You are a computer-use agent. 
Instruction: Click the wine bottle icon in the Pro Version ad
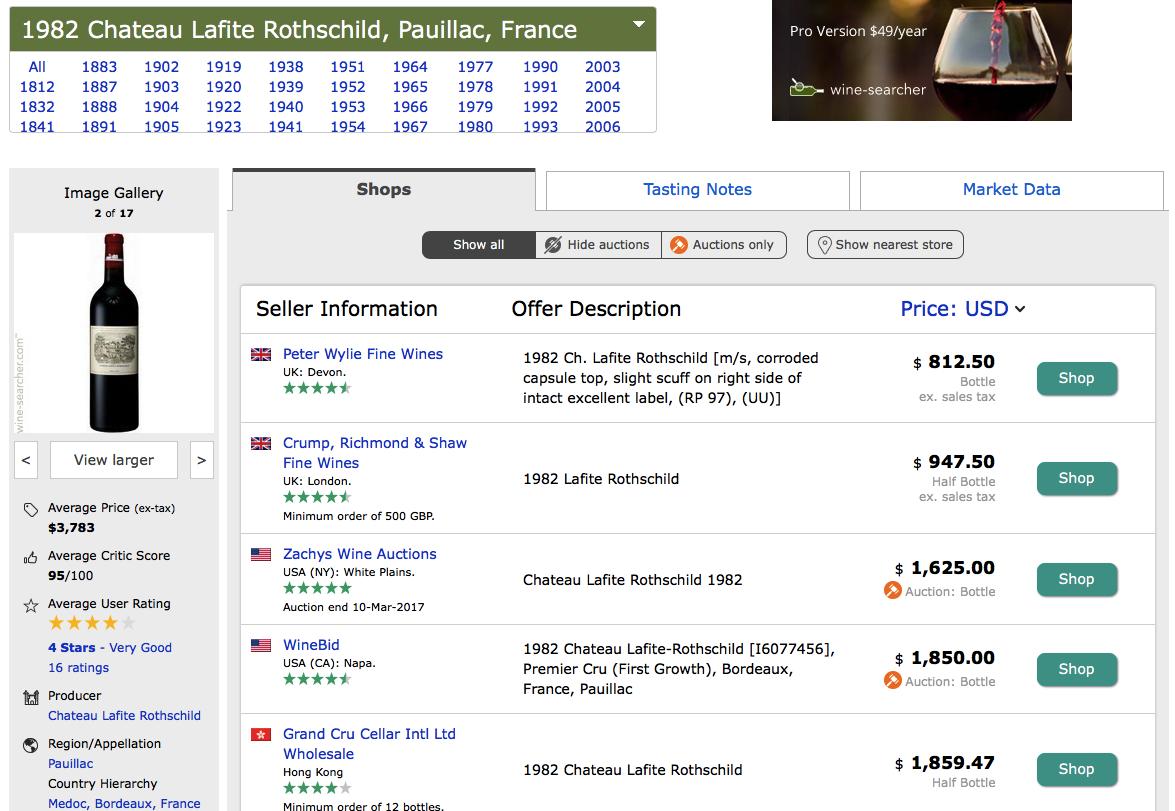(801, 90)
